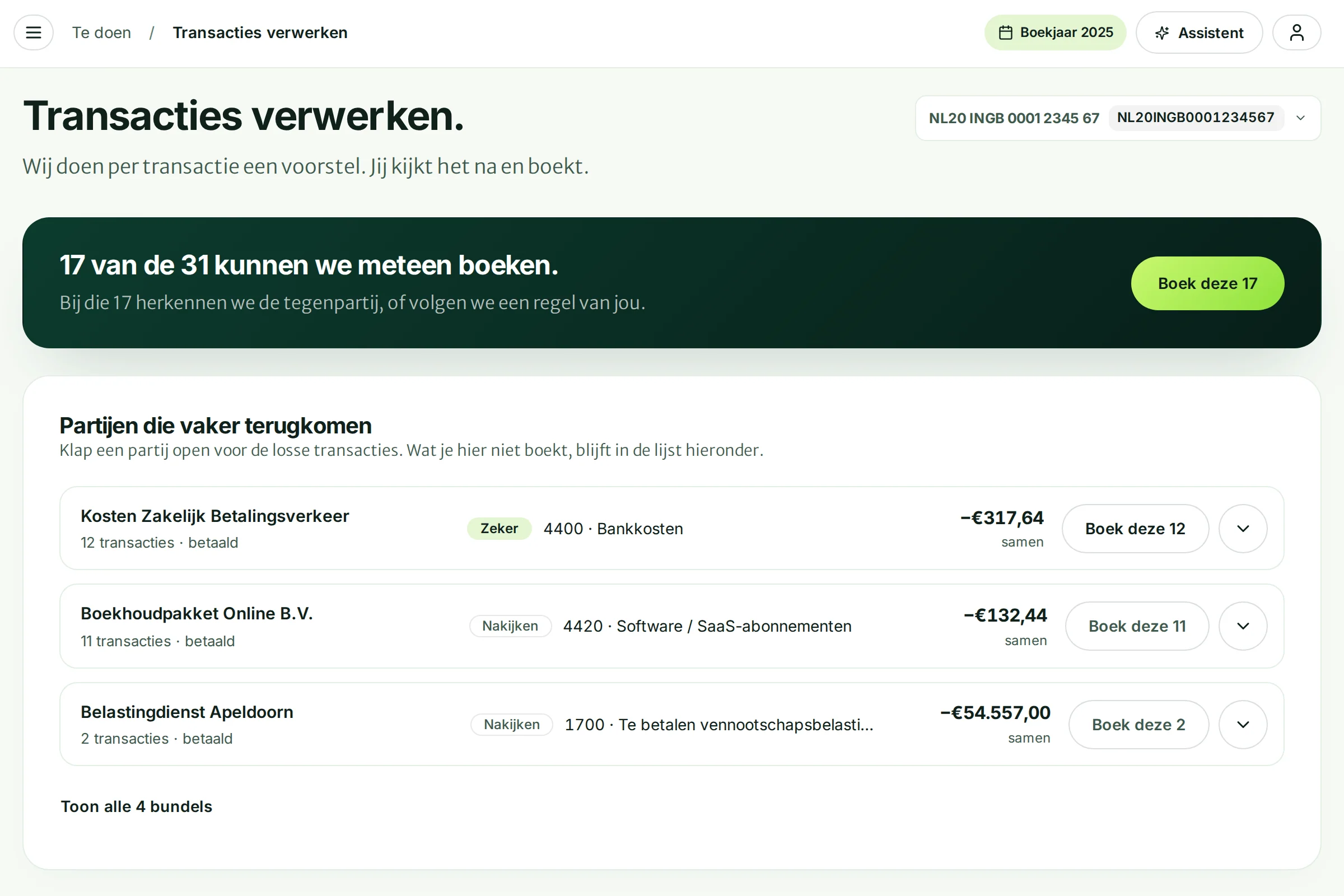Viewport: 1344px width, 896px height.
Task: Expand the Kosten Zakelijk Betalingsverkeer bundle
Action: (1243, 529)
